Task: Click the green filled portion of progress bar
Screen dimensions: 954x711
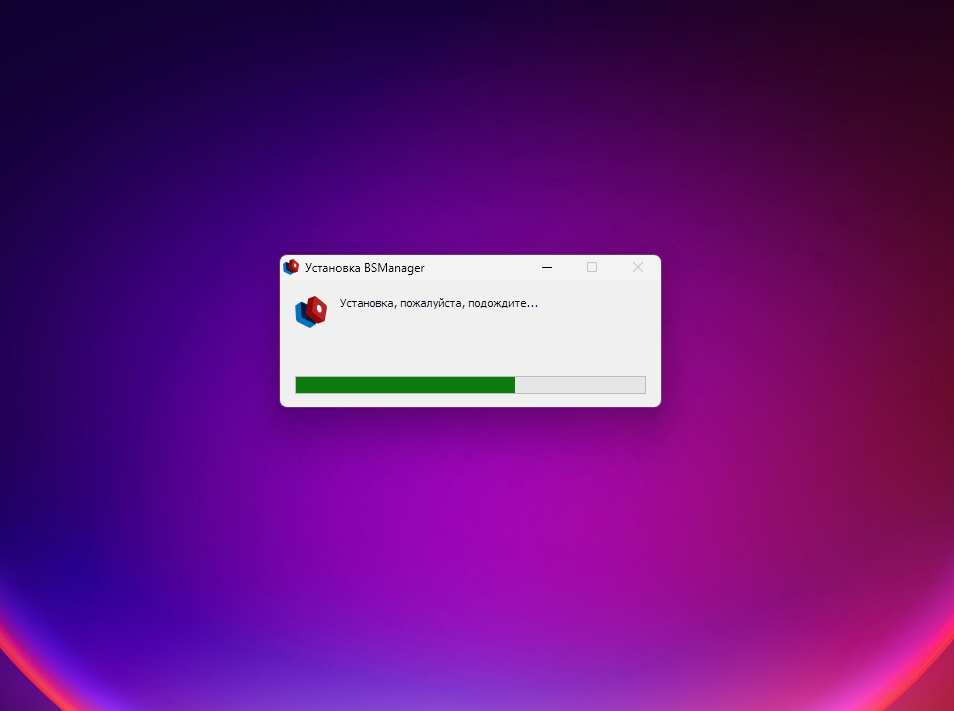Action: pos(405,385)
